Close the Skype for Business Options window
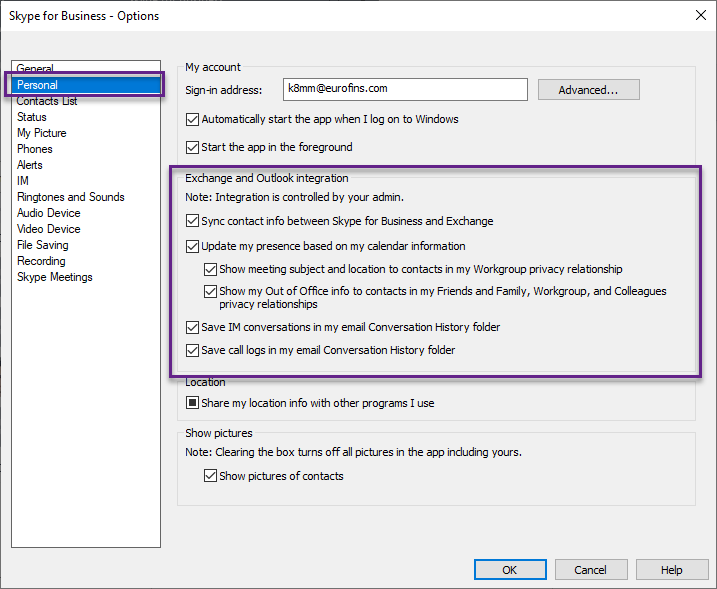 pos(701,15)
